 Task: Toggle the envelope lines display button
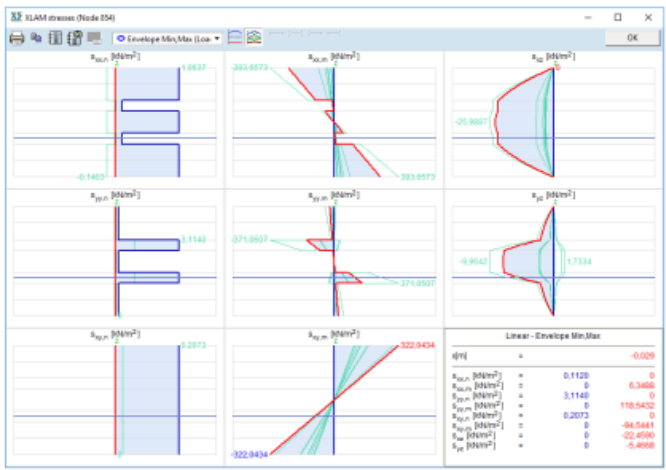[x=235, y=38]
